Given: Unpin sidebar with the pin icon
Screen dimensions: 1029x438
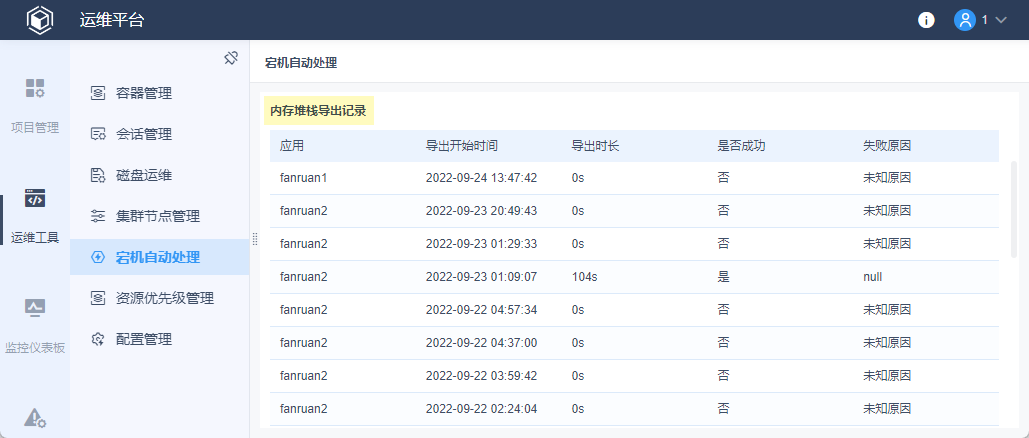Looking at the screenshot, I should coord(230,58).
